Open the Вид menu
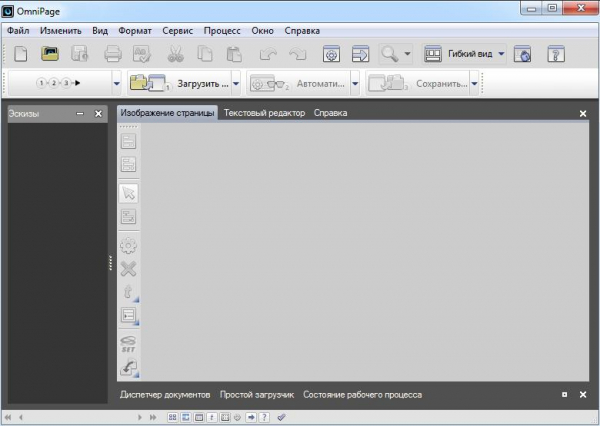Screen dimensions: 600x426 (100, 31)
